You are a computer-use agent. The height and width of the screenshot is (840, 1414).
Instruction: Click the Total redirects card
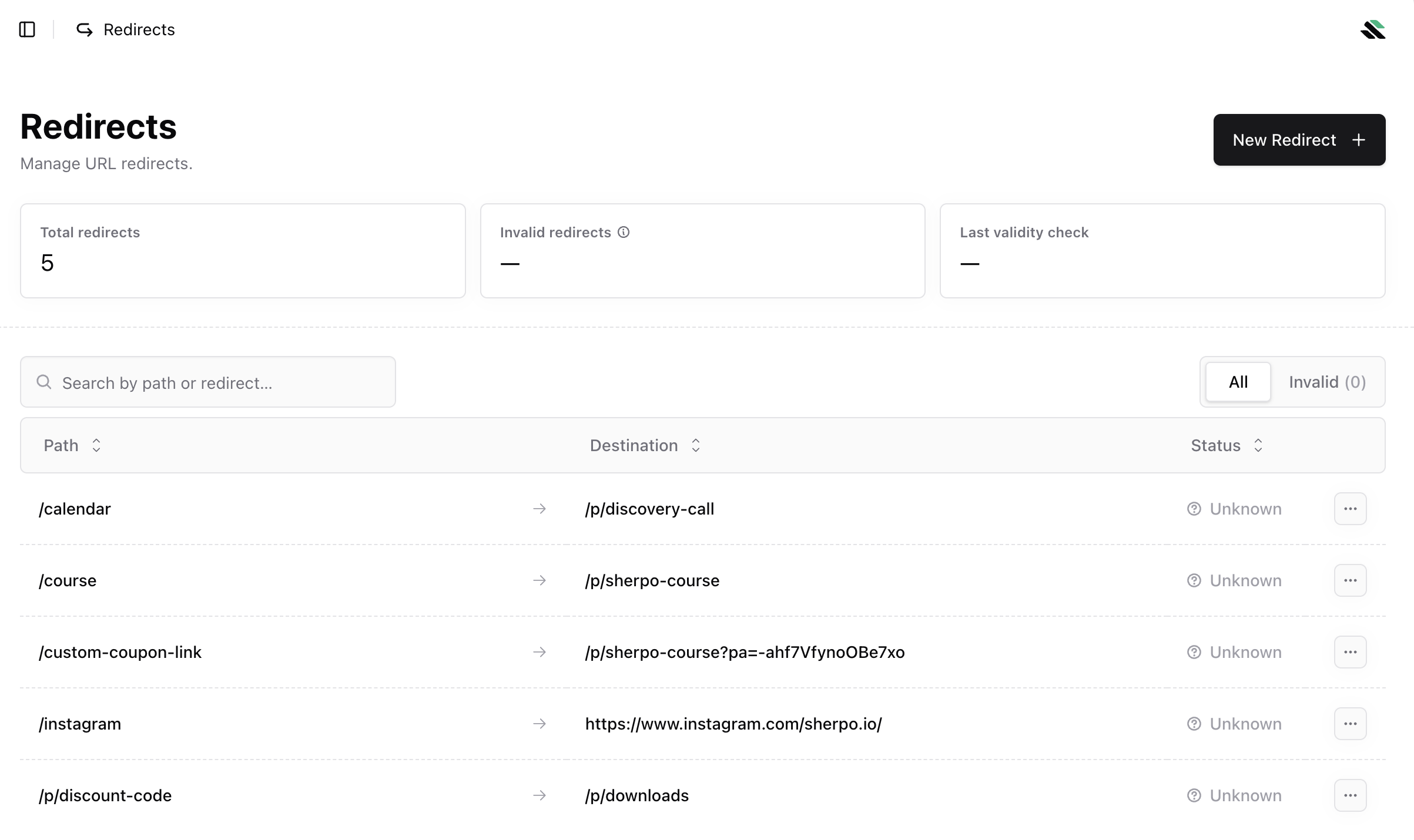243,250
